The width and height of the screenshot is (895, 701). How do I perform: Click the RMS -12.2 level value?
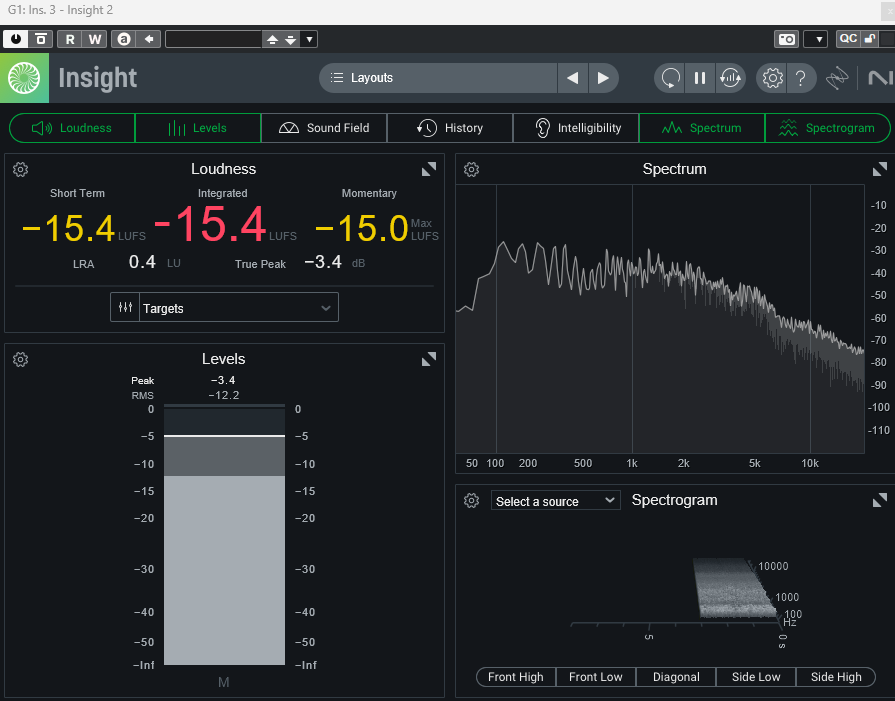[x=224, y=395]
